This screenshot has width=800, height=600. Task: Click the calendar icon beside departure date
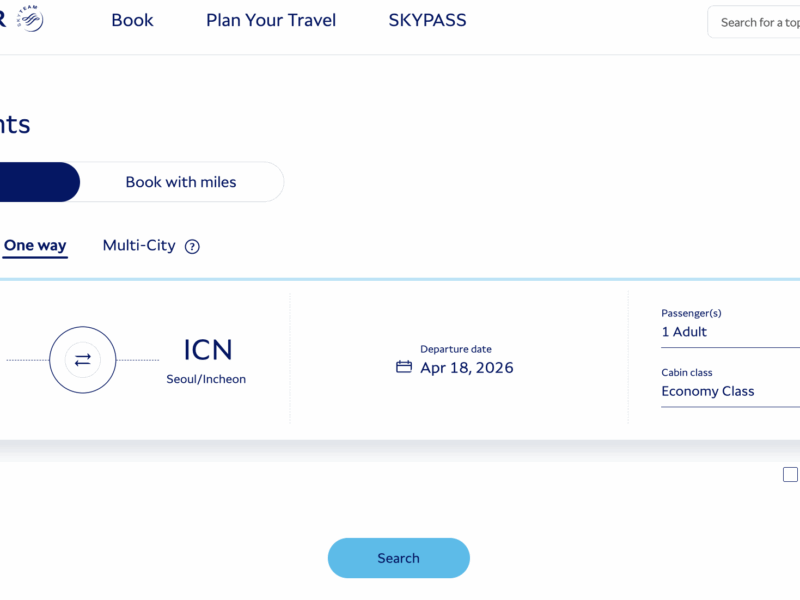tap(404, 367)
